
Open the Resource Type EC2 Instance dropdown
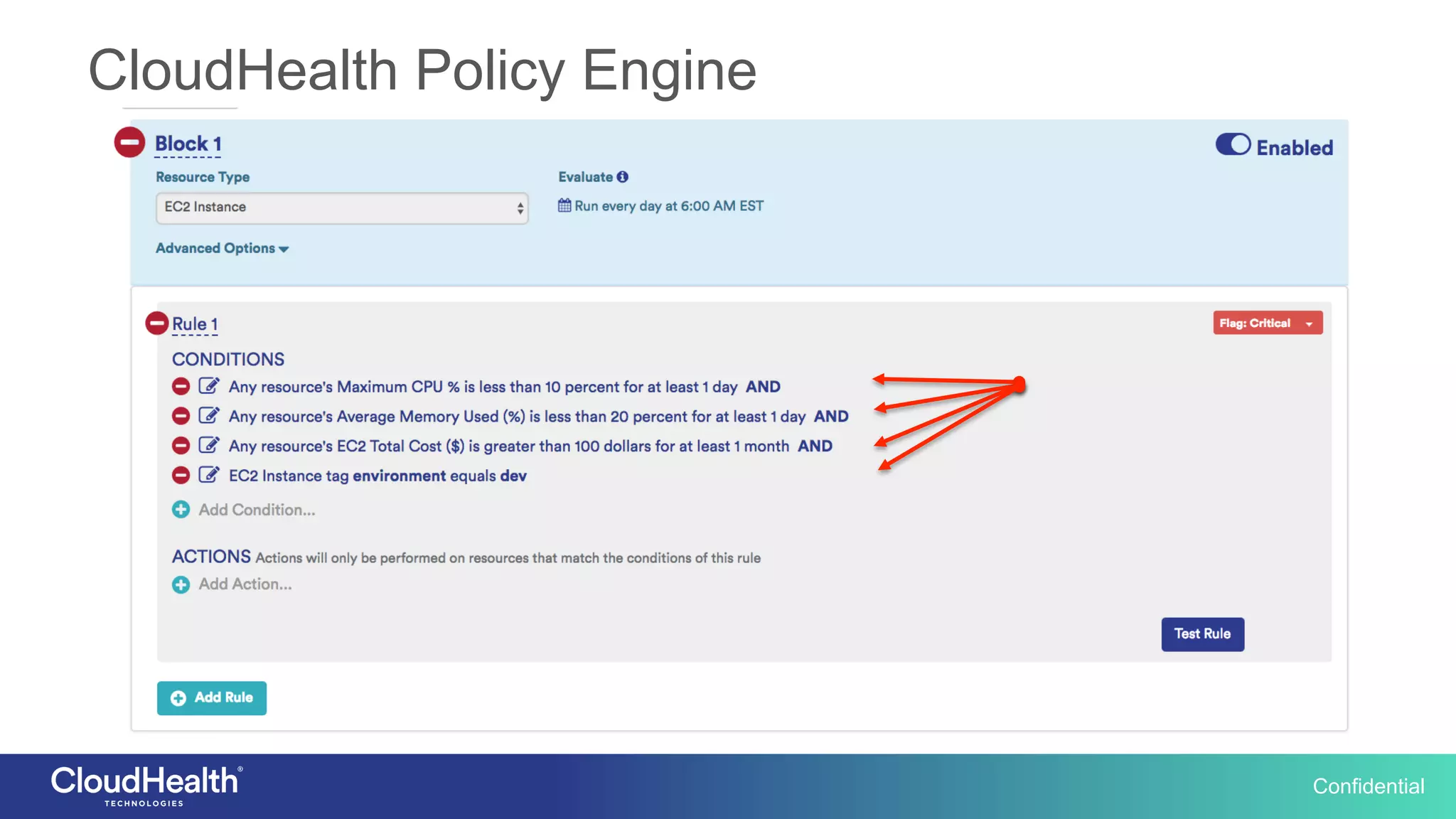tap(342, 208)
